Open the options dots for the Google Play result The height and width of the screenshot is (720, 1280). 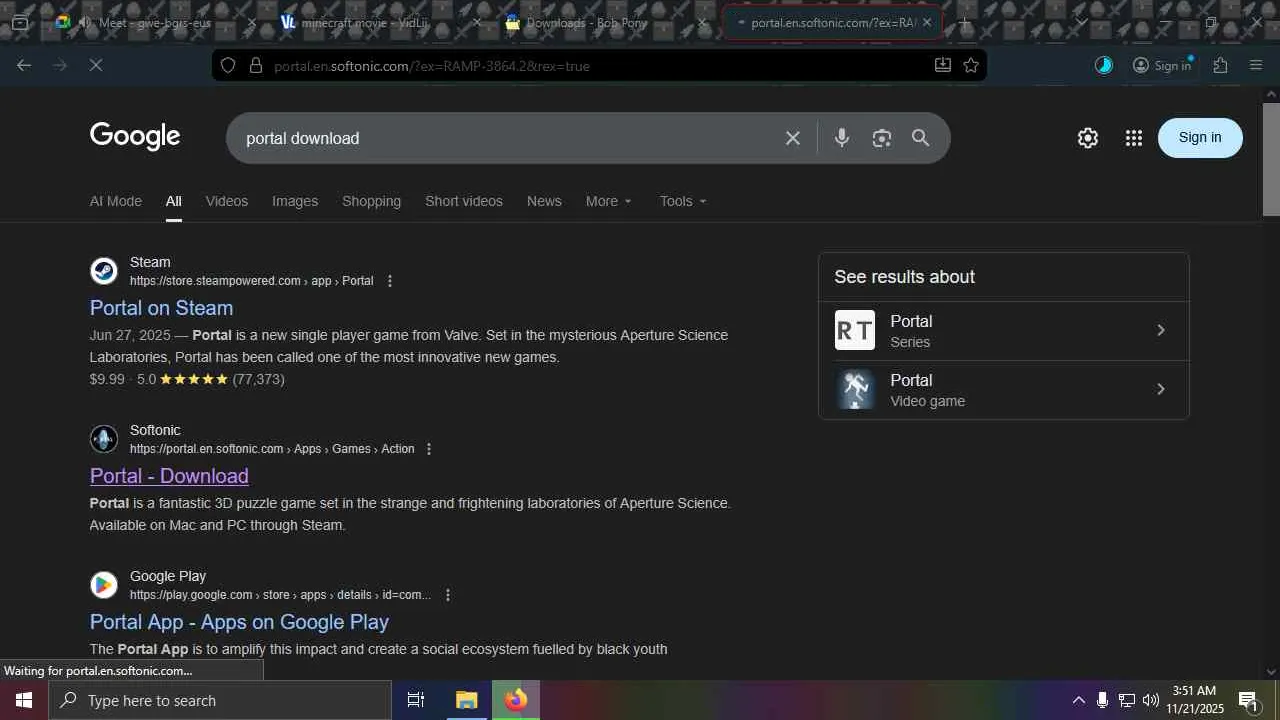click(448, 595)
